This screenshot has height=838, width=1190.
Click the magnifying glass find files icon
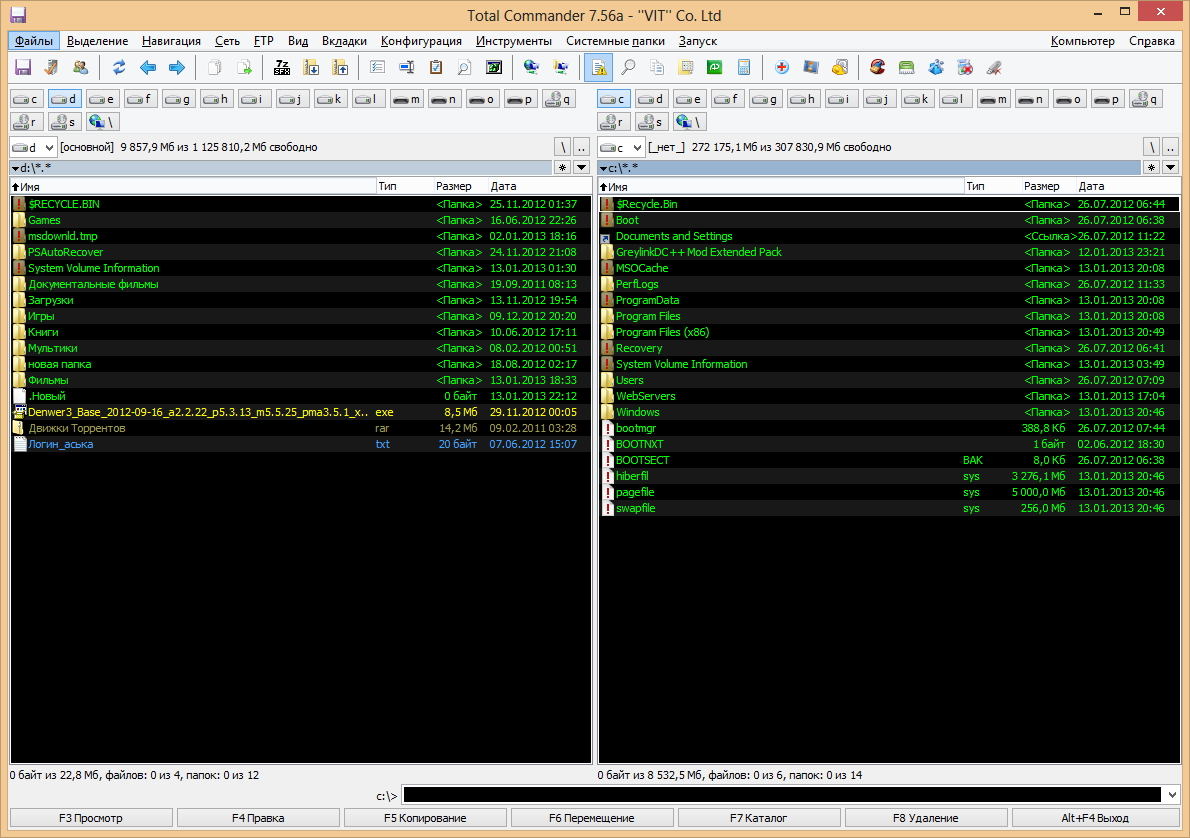coord(628,68)
